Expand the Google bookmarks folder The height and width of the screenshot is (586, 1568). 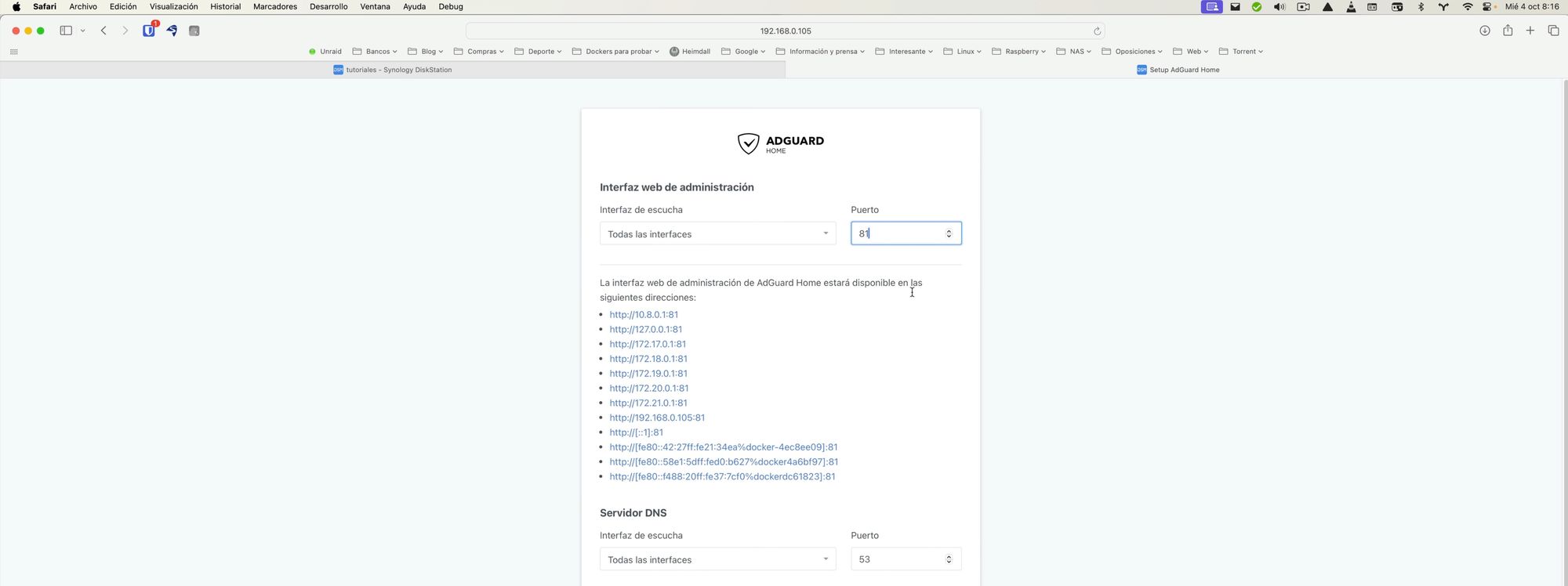pyautogui.click(x=743, y=52)
